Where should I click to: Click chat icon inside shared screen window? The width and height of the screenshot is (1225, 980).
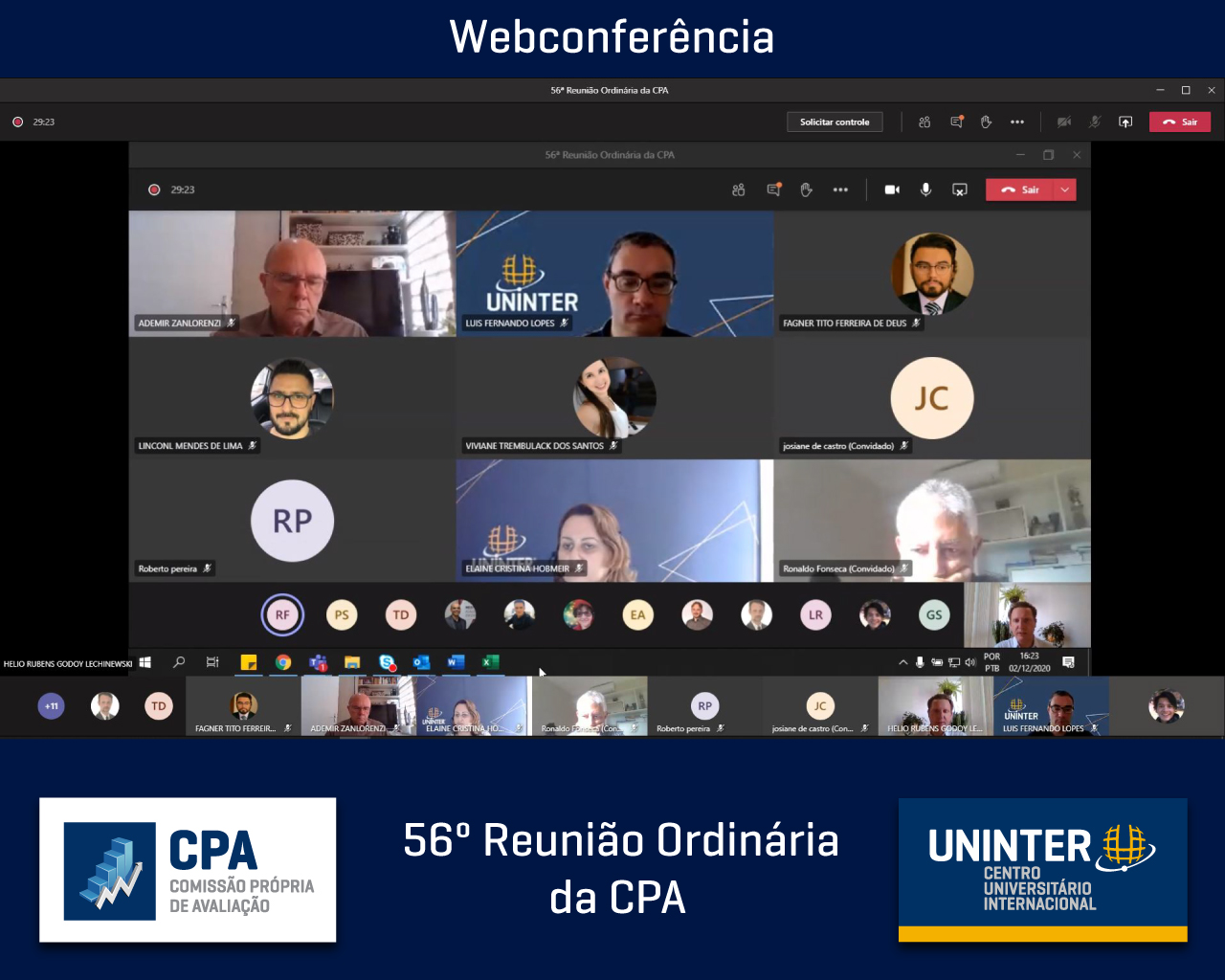pyautogui.click(x=773, y=189)
